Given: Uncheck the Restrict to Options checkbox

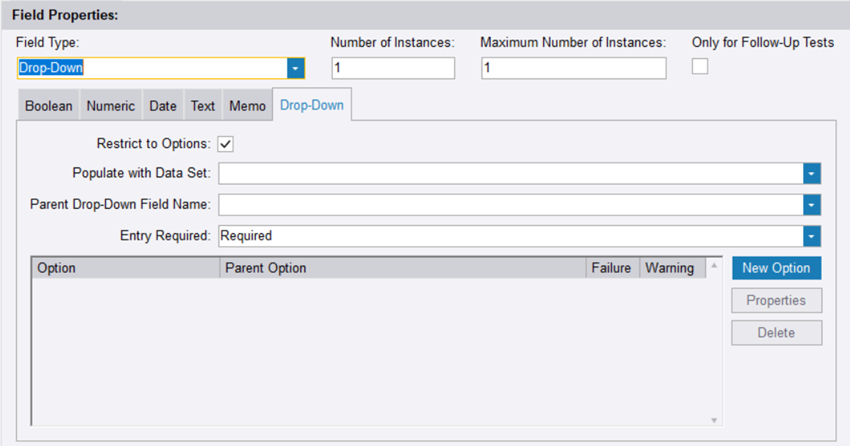Looking at the screenshot, I should [x=226, y=144].
